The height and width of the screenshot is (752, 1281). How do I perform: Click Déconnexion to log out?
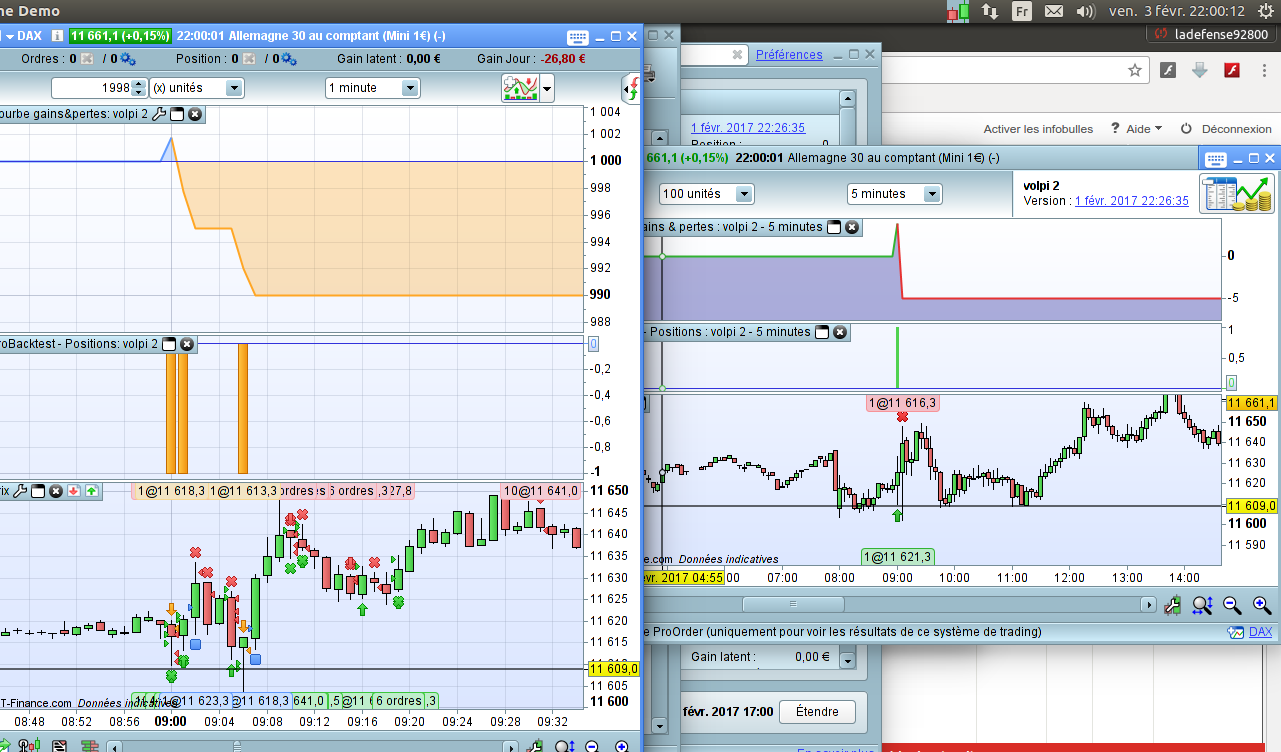click(1236, 129)
